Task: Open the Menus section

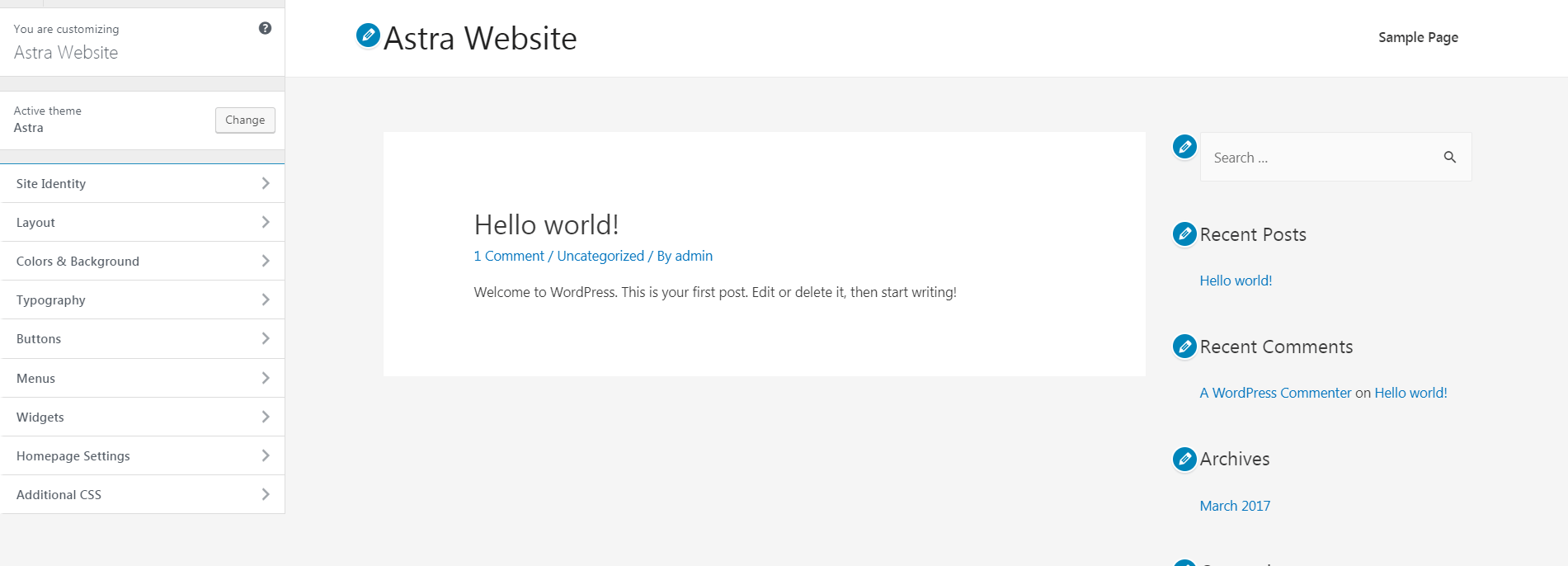Action: click(x=143, y=378)
